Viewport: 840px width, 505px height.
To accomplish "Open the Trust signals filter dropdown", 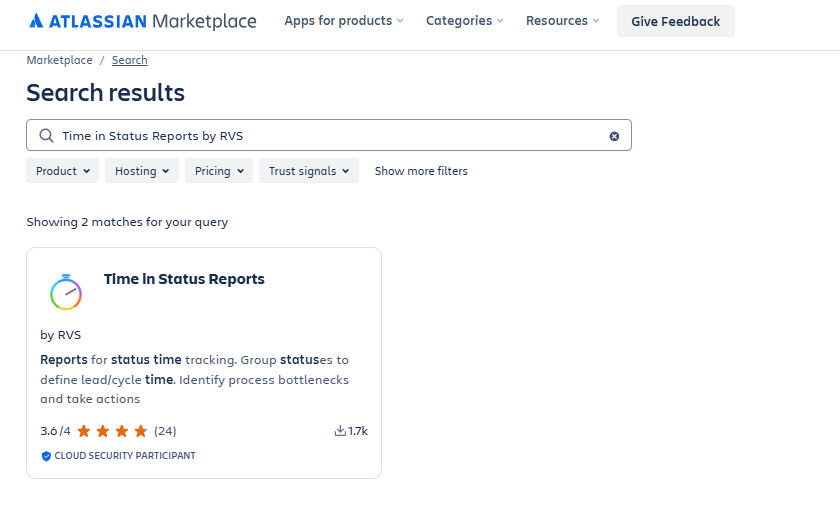I will pos(309,171).
